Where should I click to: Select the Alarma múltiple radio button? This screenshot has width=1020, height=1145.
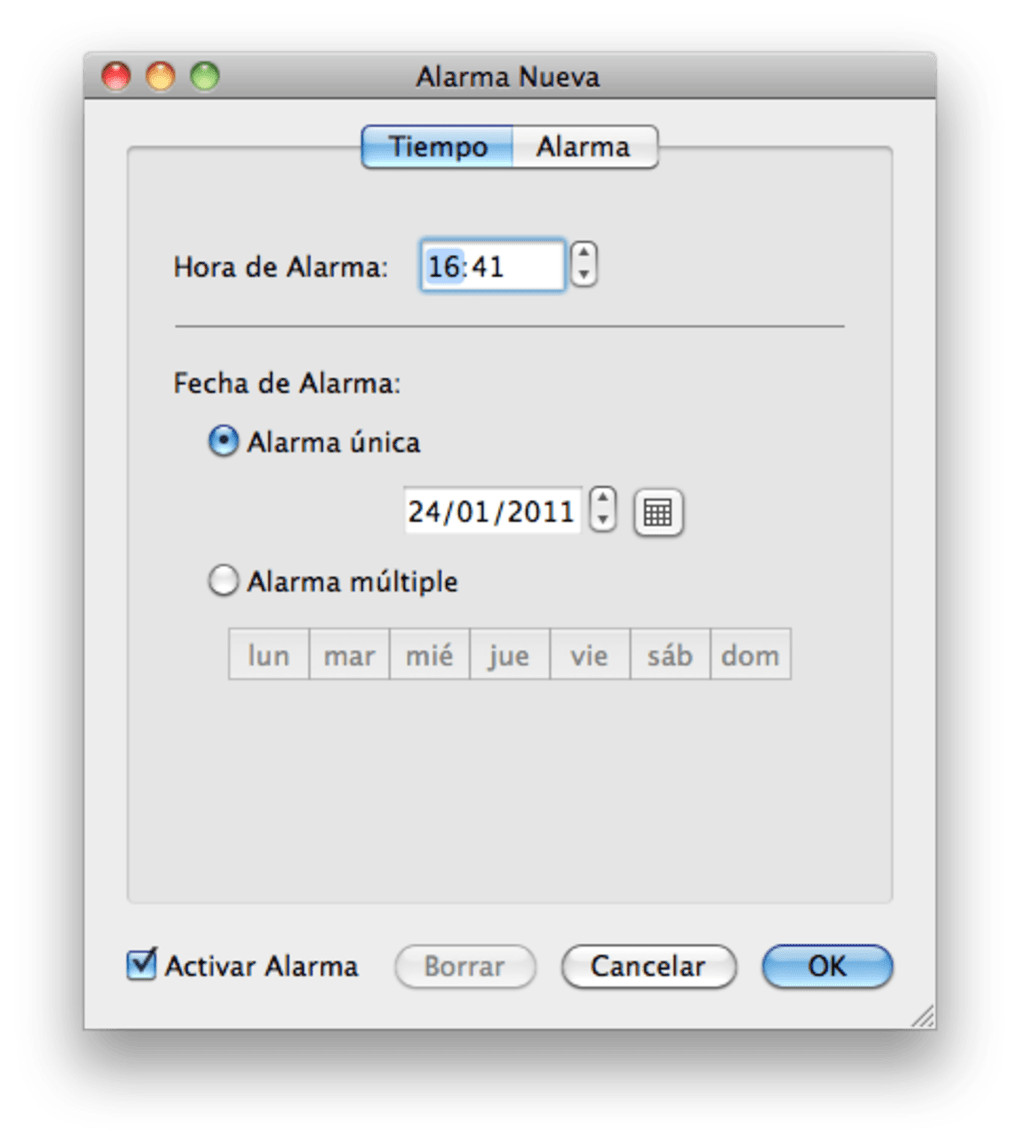click(223, 581)
